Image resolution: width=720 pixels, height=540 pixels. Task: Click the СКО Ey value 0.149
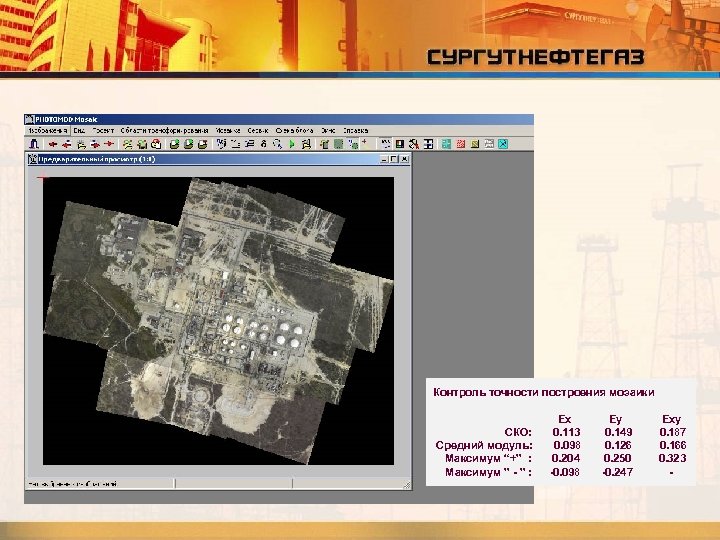(618, 432)
